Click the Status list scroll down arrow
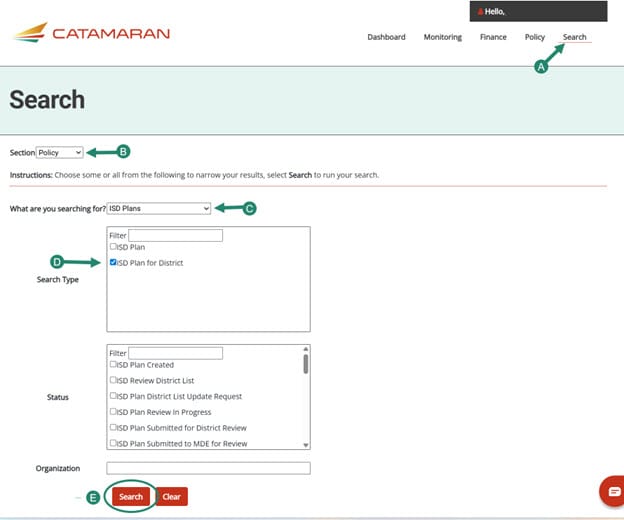 click(x=306, y=445)
